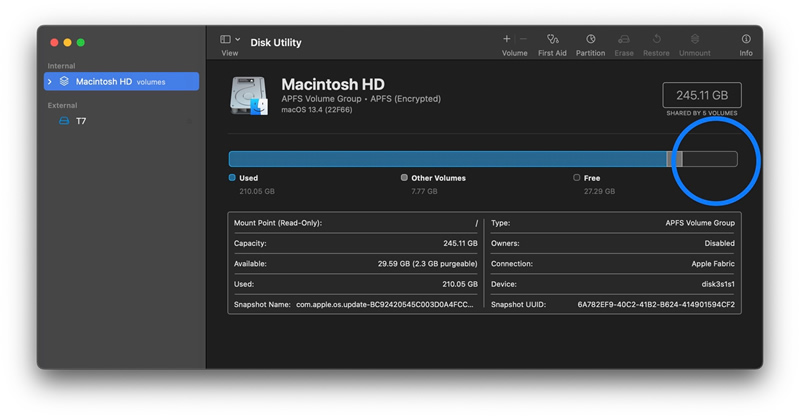Click the Used 210.05 GB table value

(x=460, y=284)
